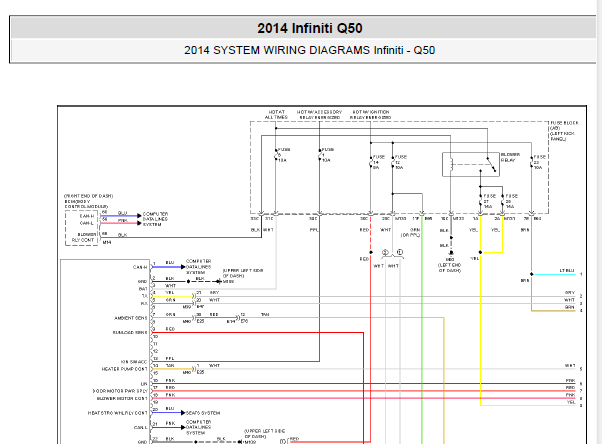Viewport: 602px width, 444px height.
Task: Click the 'HEATER PUMP CONT' pin label
Action: click(x=124, y=369)
